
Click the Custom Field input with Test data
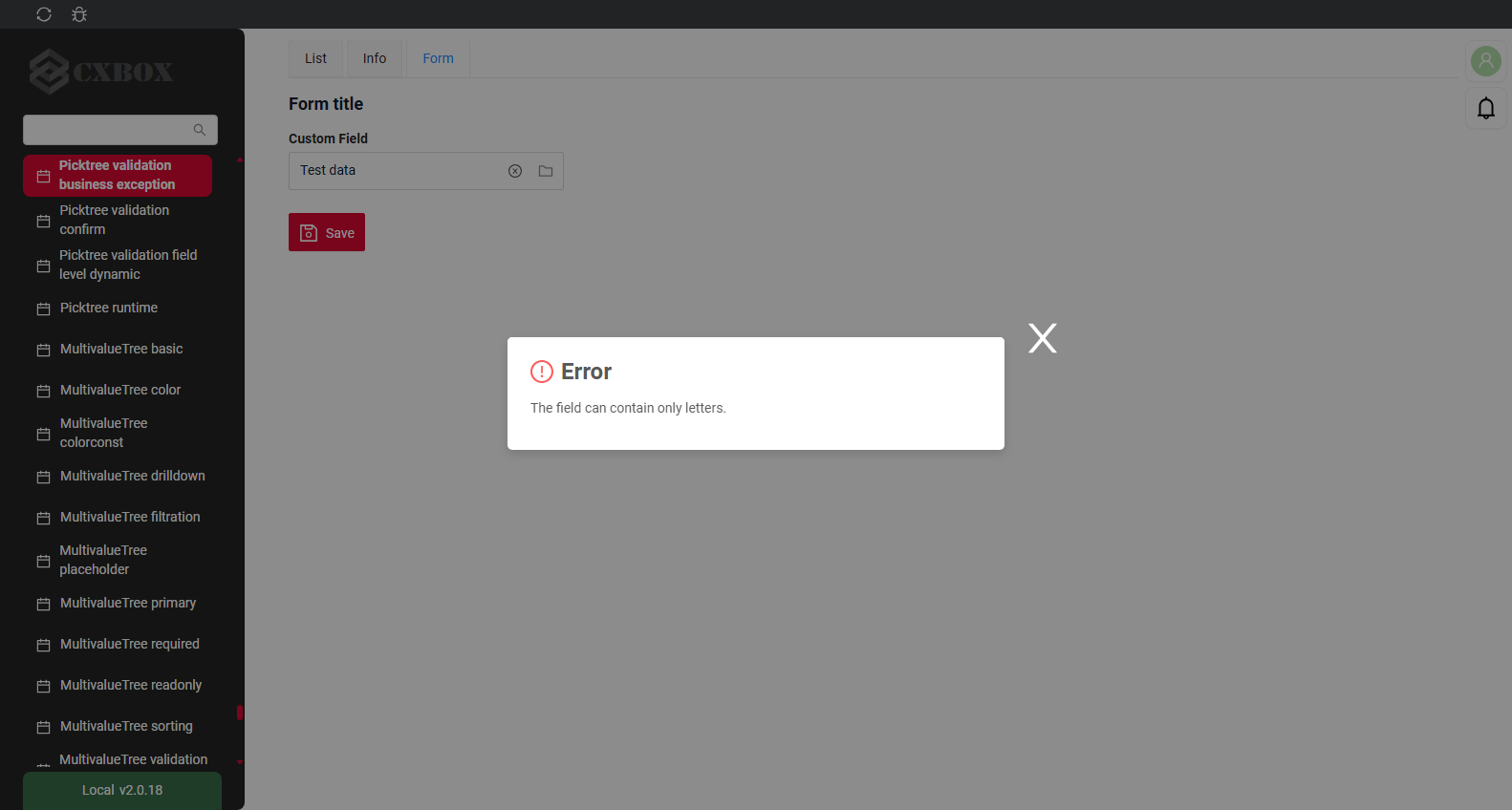(x=426, y=171)
